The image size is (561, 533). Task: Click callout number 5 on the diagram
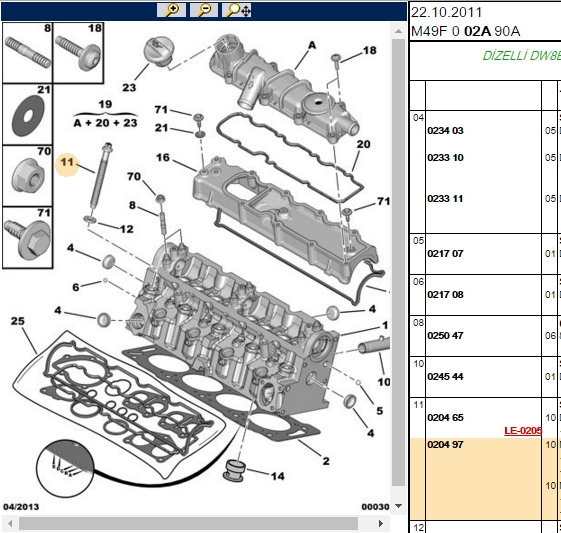pos(380,411)
